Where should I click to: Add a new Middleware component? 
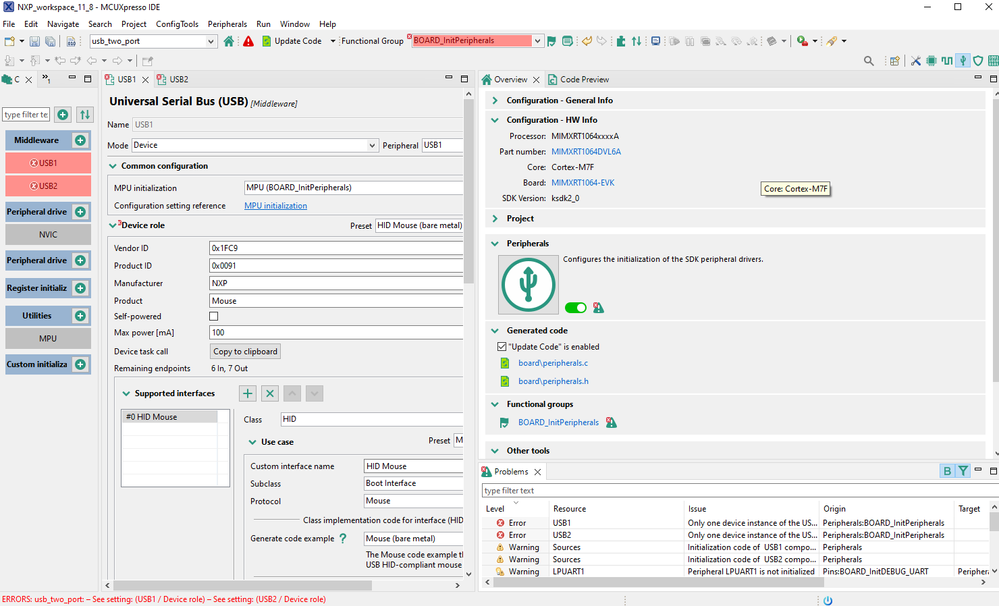pyautogui.click(x=80, y=140)
